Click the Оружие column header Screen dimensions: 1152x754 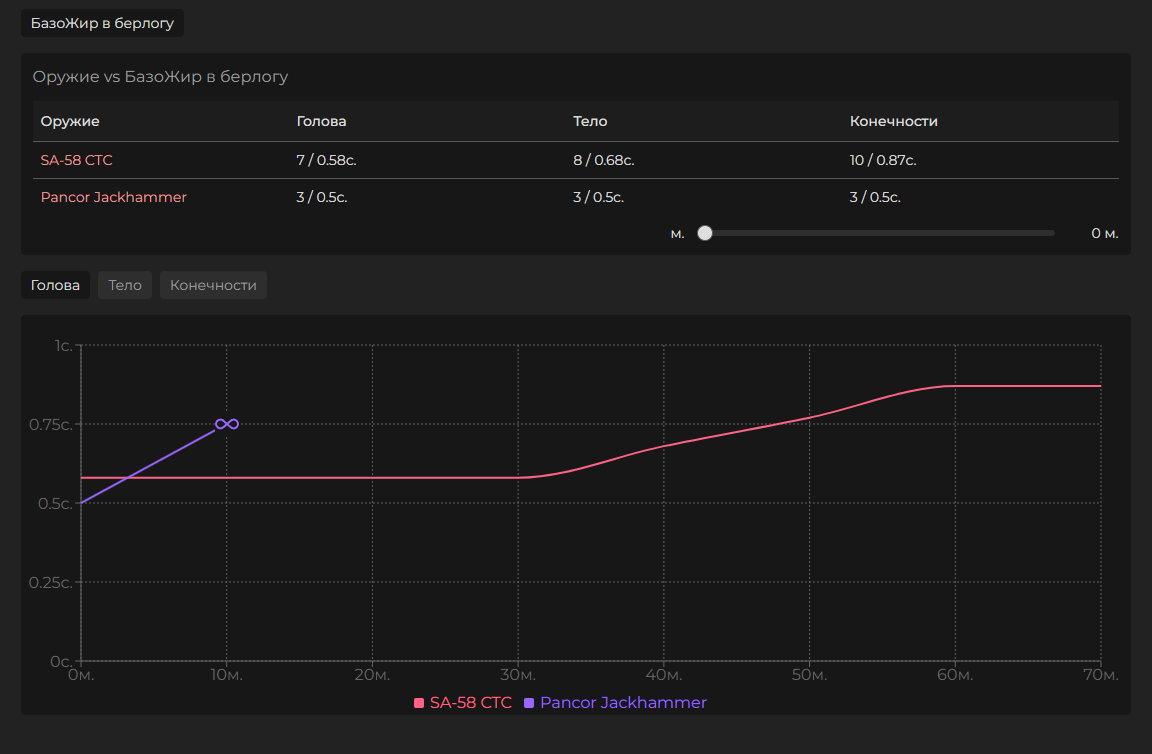(x=70, y=121)
